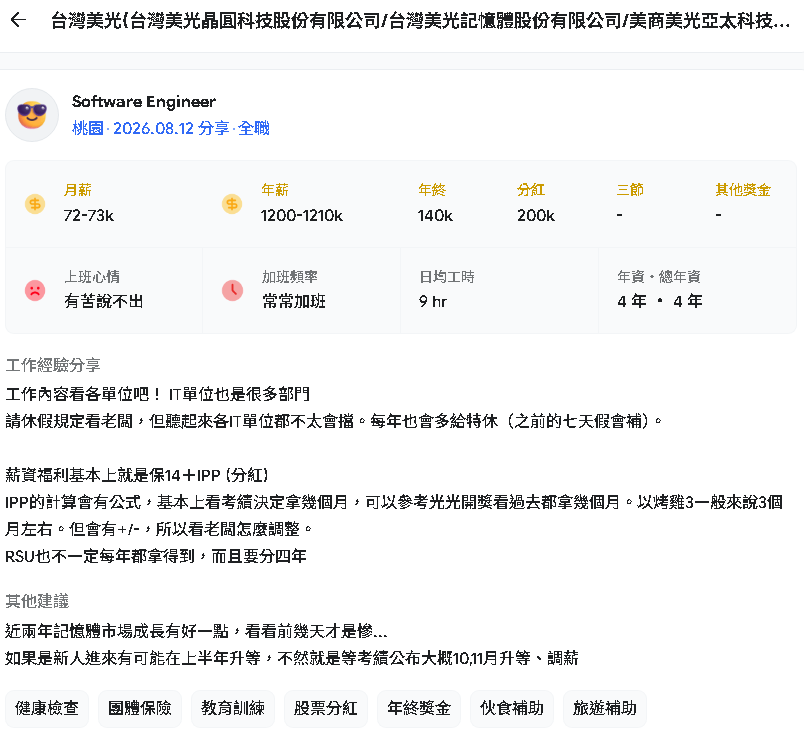Click the 其他建議 section heading
Screen dimensions: 804x736
click(x=37, y=601)
